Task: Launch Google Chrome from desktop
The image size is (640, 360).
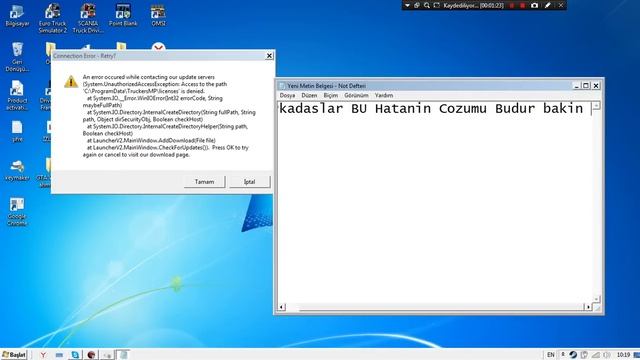Action: (x=17, y=211)
